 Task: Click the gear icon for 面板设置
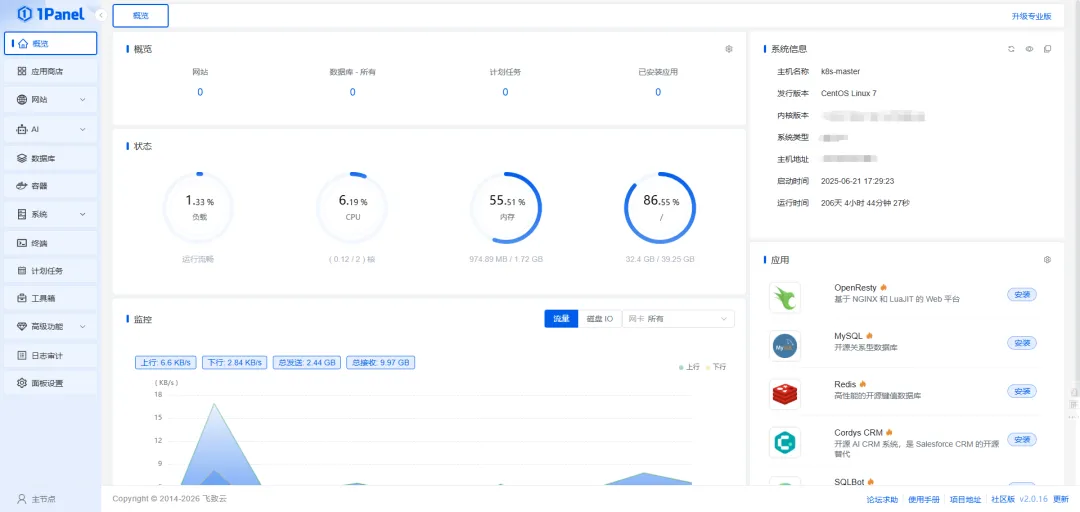(x=22, y=383)
